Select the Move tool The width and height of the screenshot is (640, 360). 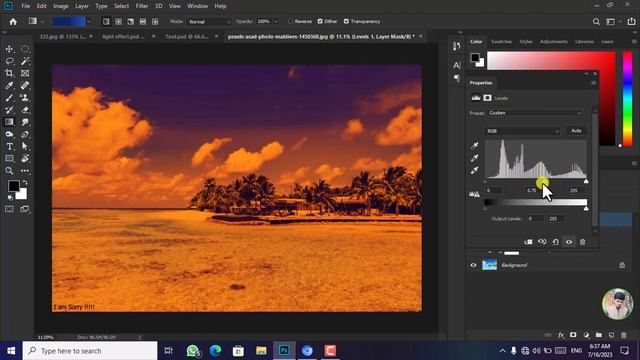point(9,49)
